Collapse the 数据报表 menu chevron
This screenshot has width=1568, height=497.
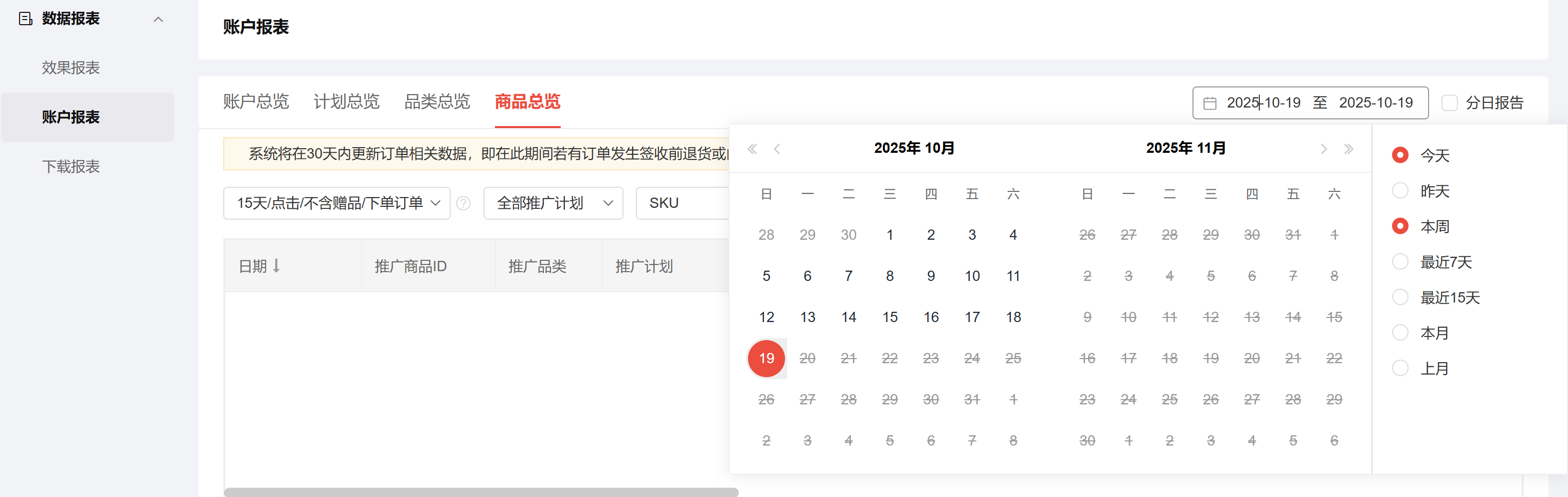click(158, 20)
